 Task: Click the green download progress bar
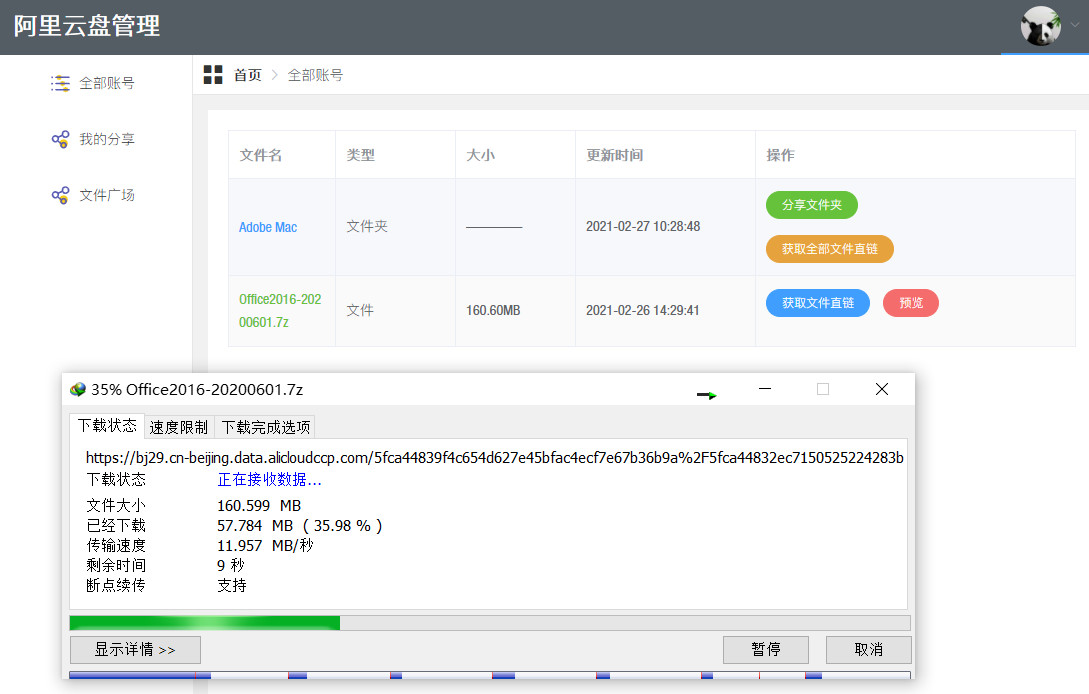tap(490, 622)
